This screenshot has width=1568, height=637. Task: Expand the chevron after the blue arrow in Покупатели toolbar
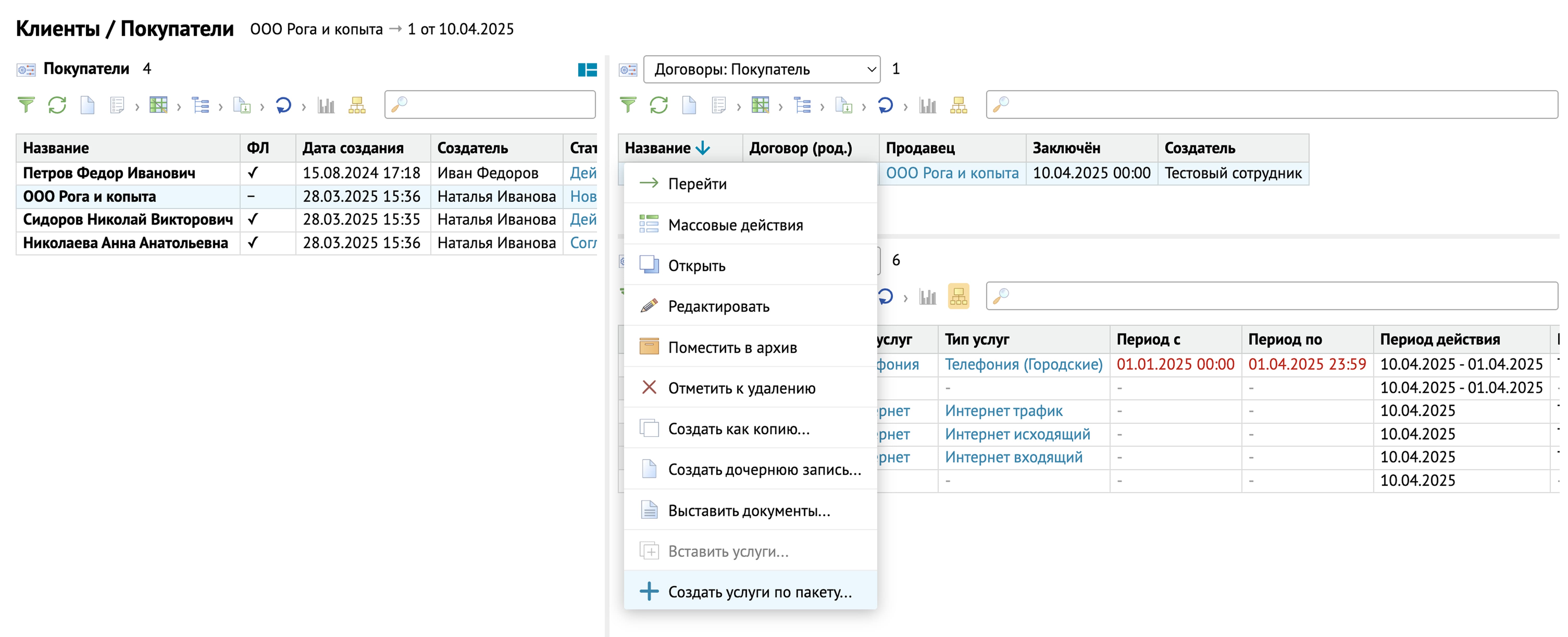(x=304, y=107)
